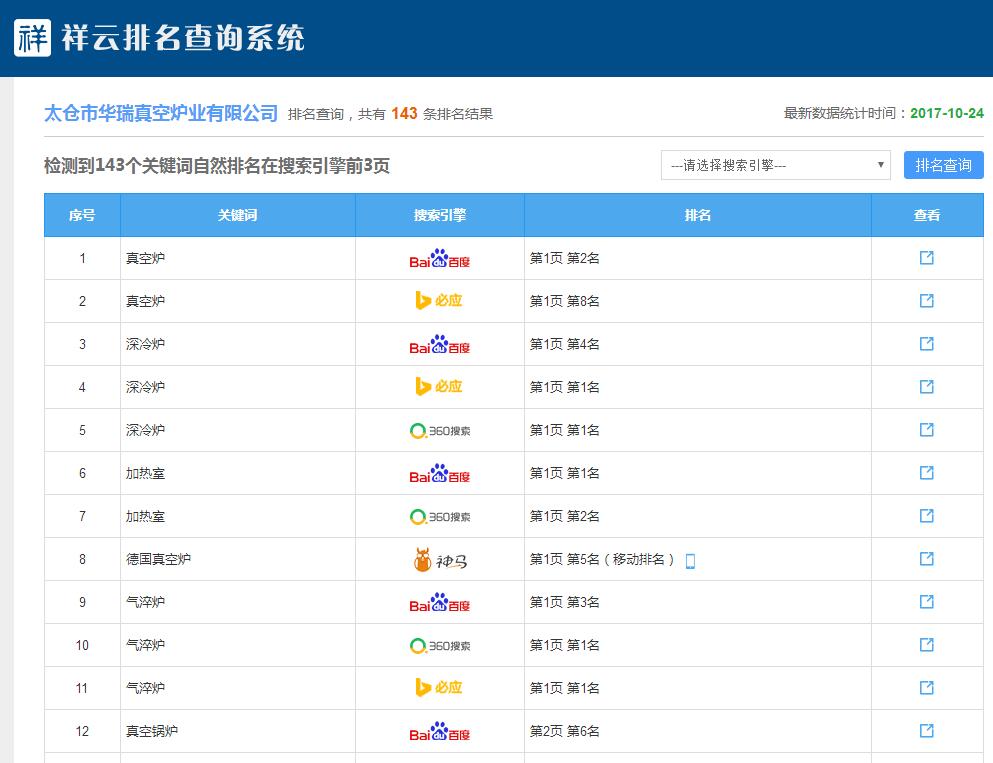Click 360搜索 logo in row 5
Screen dimensions: 993x763
(439, 431)
